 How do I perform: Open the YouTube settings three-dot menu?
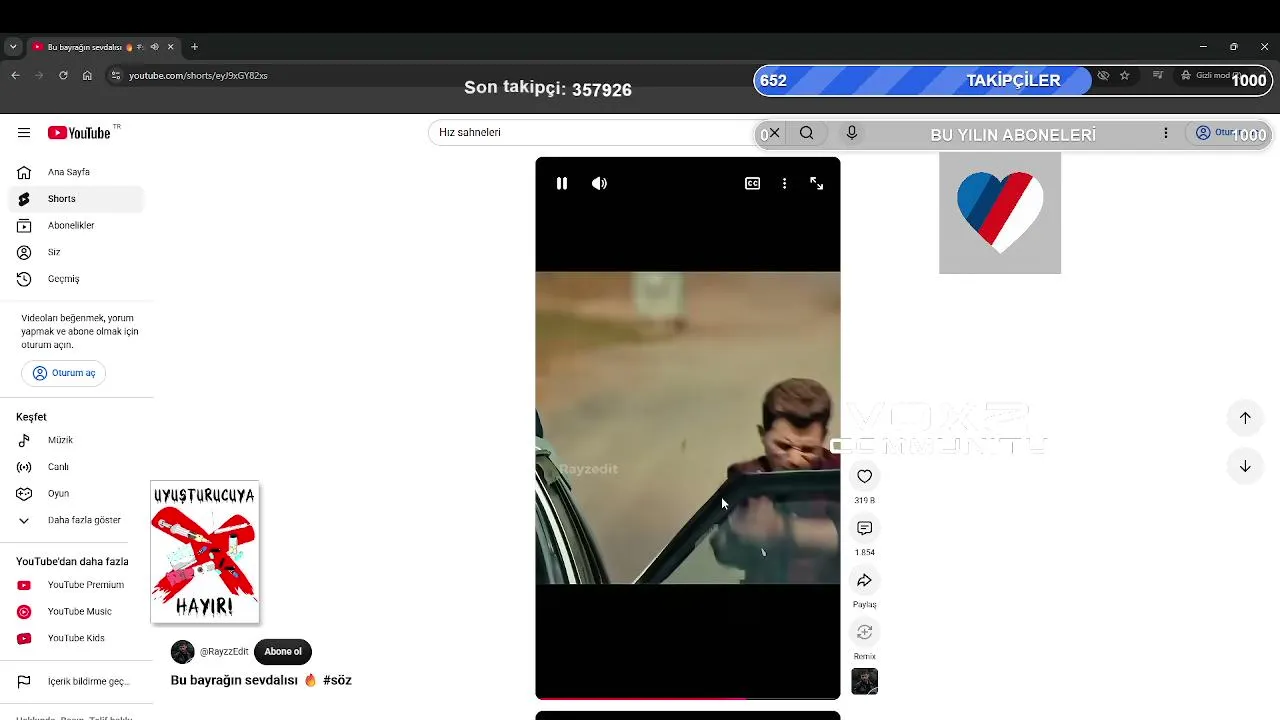point(1165,133)
